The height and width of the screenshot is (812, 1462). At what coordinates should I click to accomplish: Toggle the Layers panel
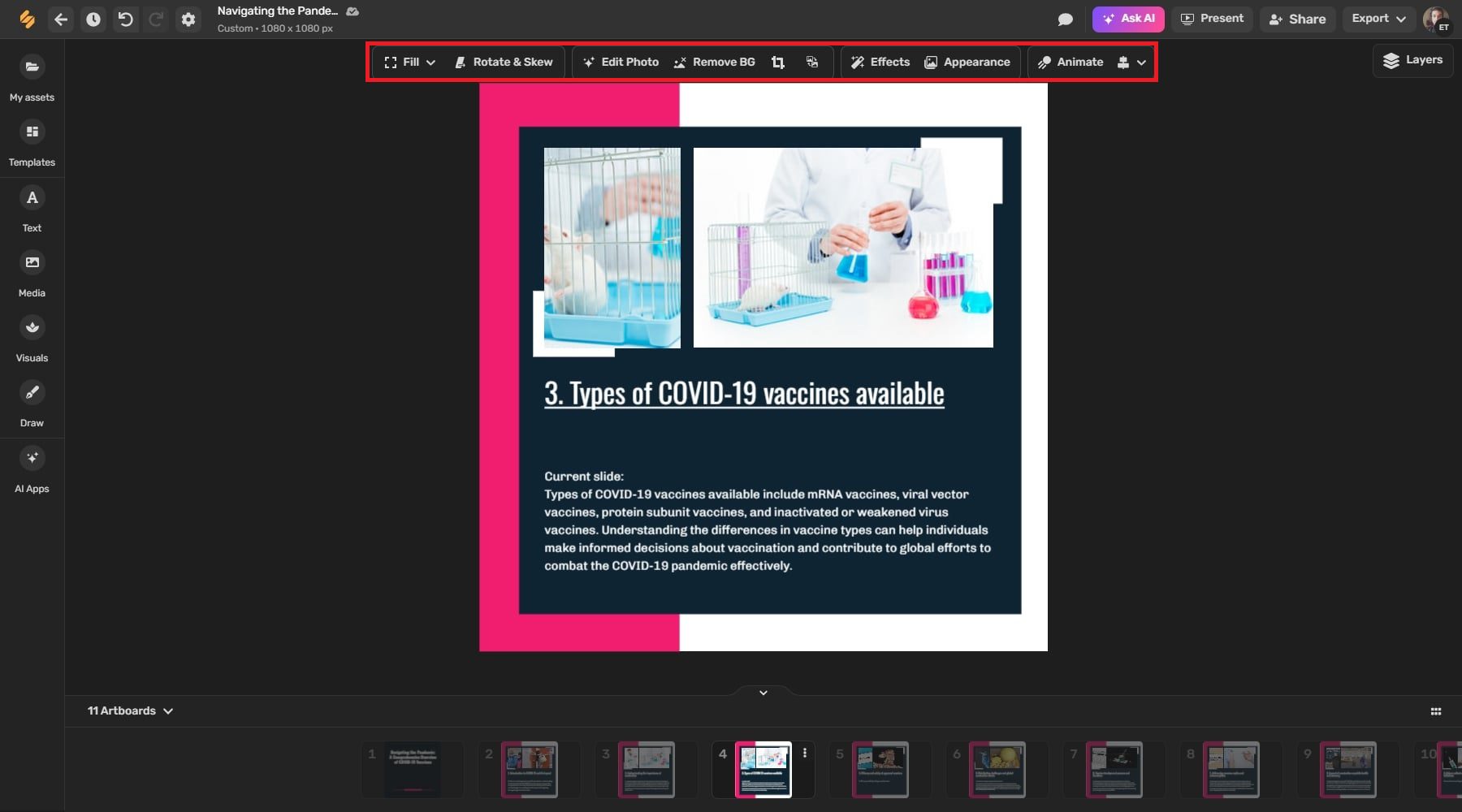(1412, 60)
